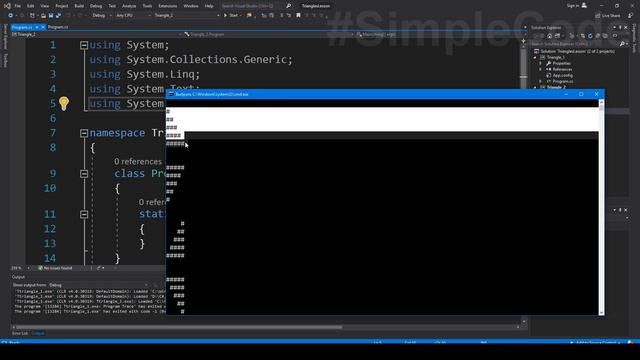The image size is (640, 360).
Task: Click the Open File folder icon
Action: point(43,16)
